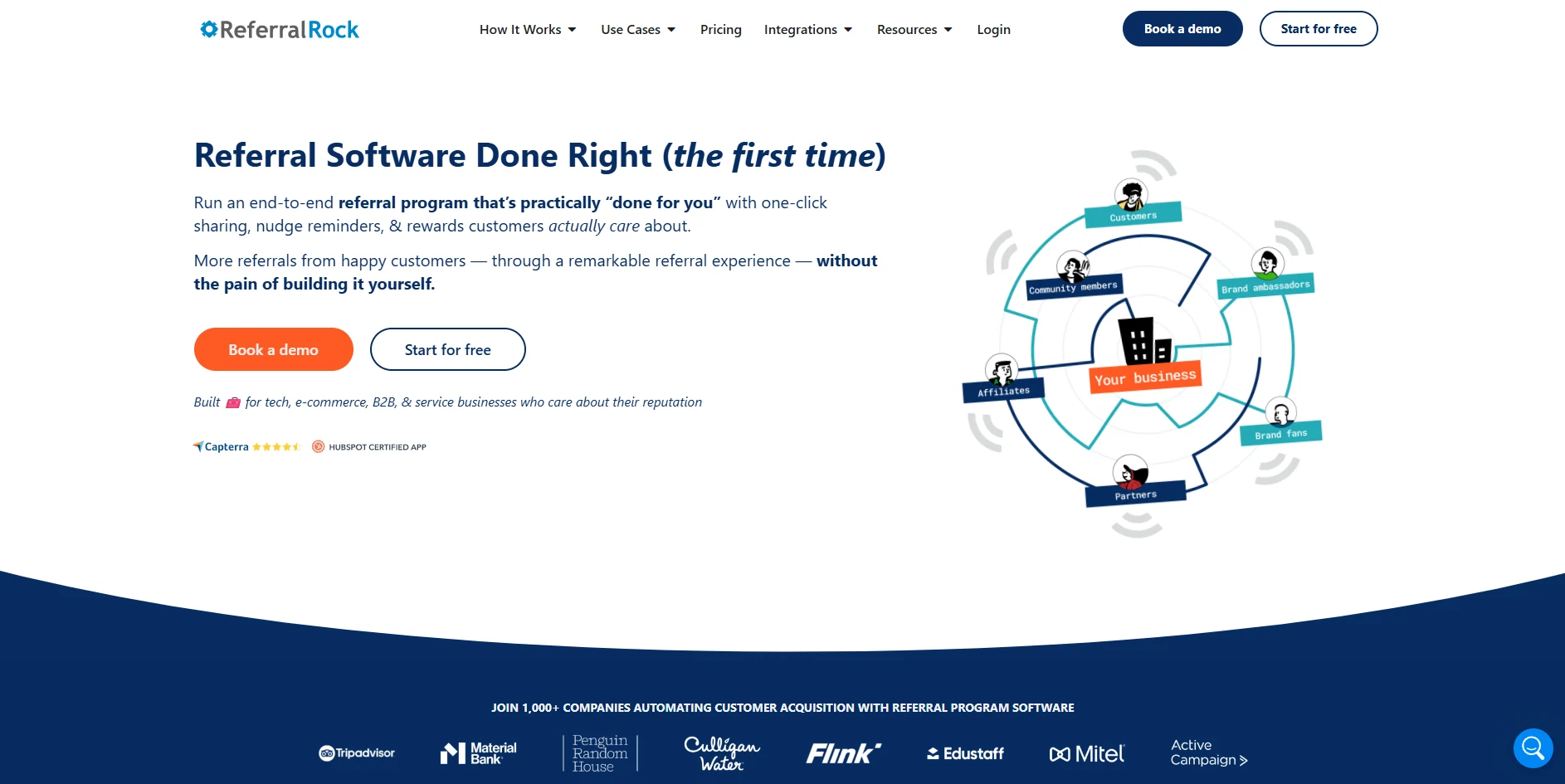Click the Your business orange label
Image resolution: width=1565 pixels, height=784 pixels.
pyautogui.click(x=1145, y=377)
